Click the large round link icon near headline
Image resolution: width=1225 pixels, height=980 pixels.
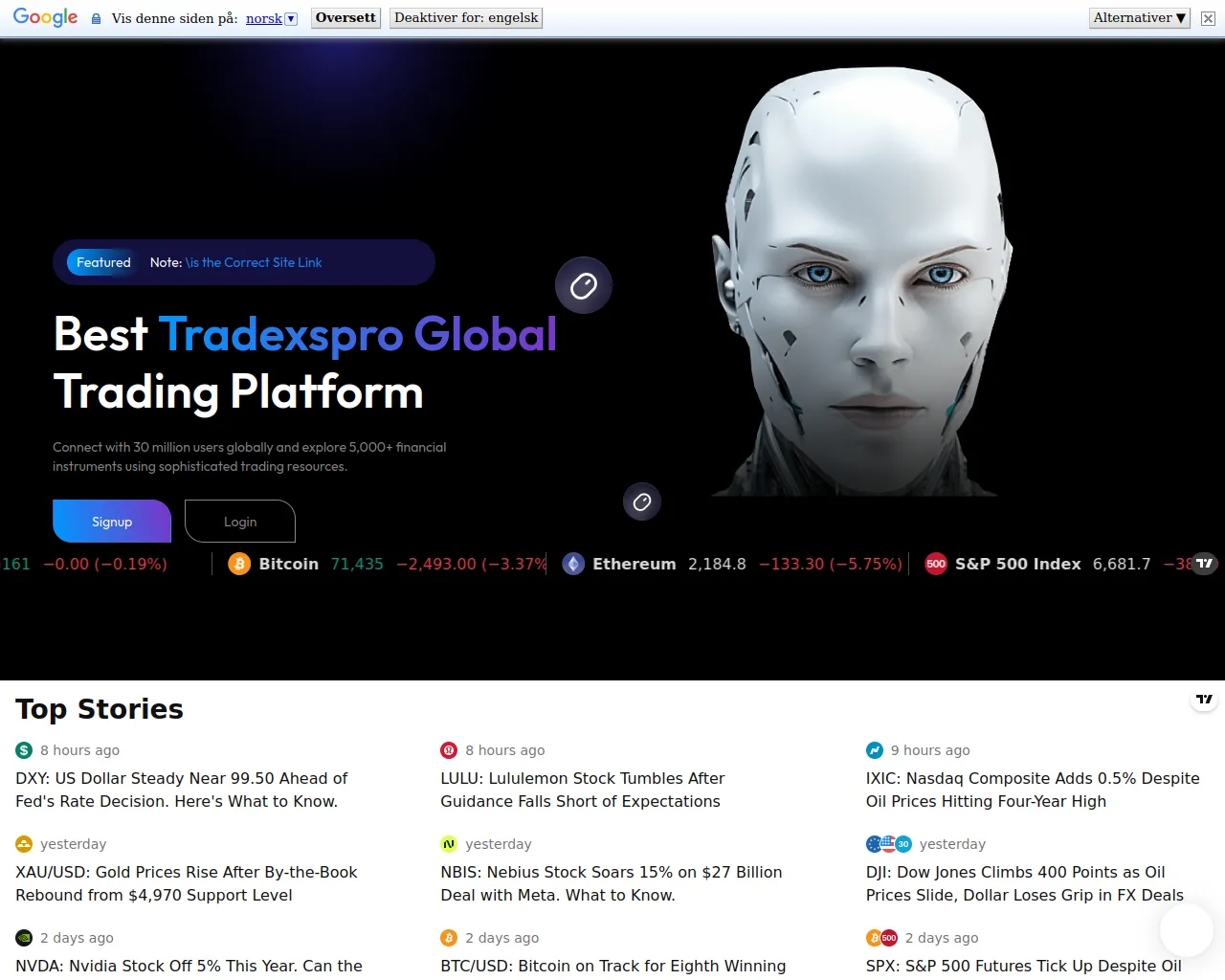pos(584,285)
